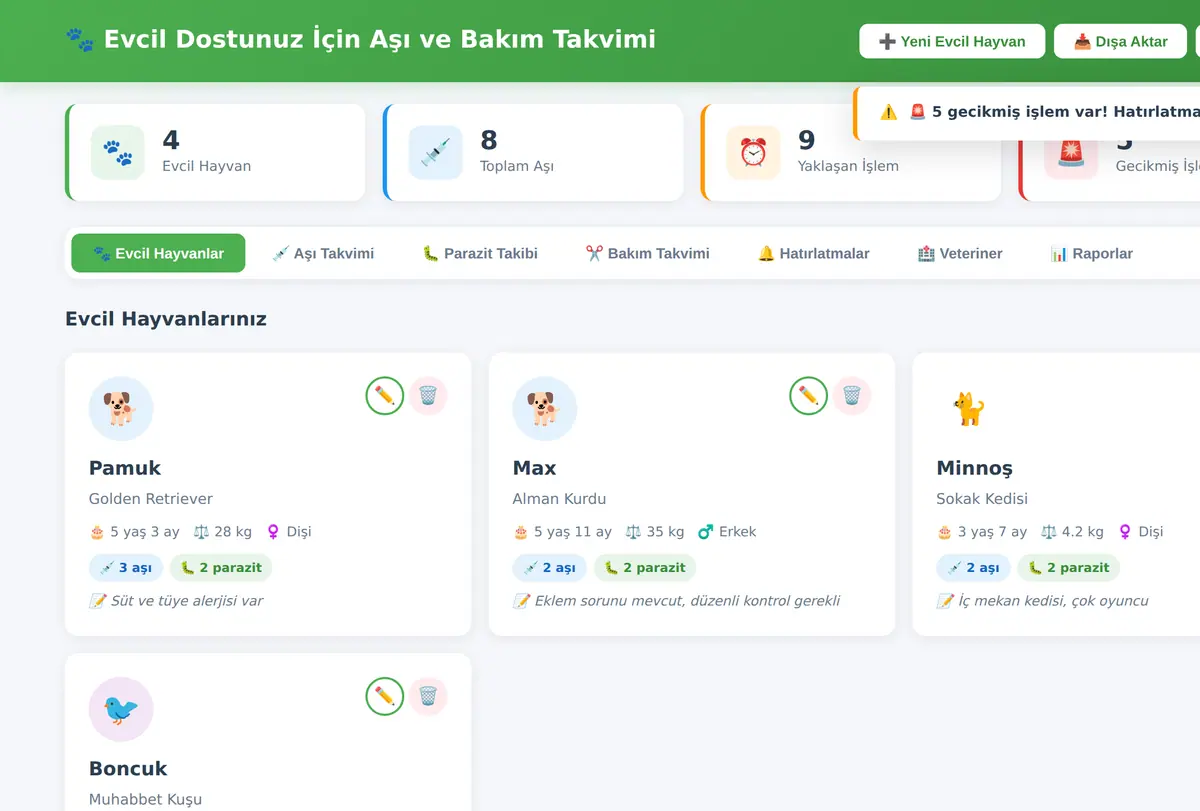Select the Bakım Takvimi tab

648,254
